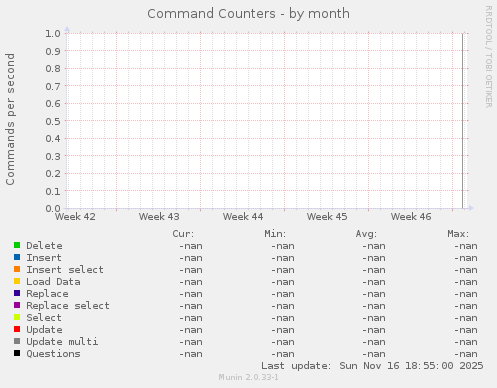Click the 'Min:' column header

coord(275,234)
